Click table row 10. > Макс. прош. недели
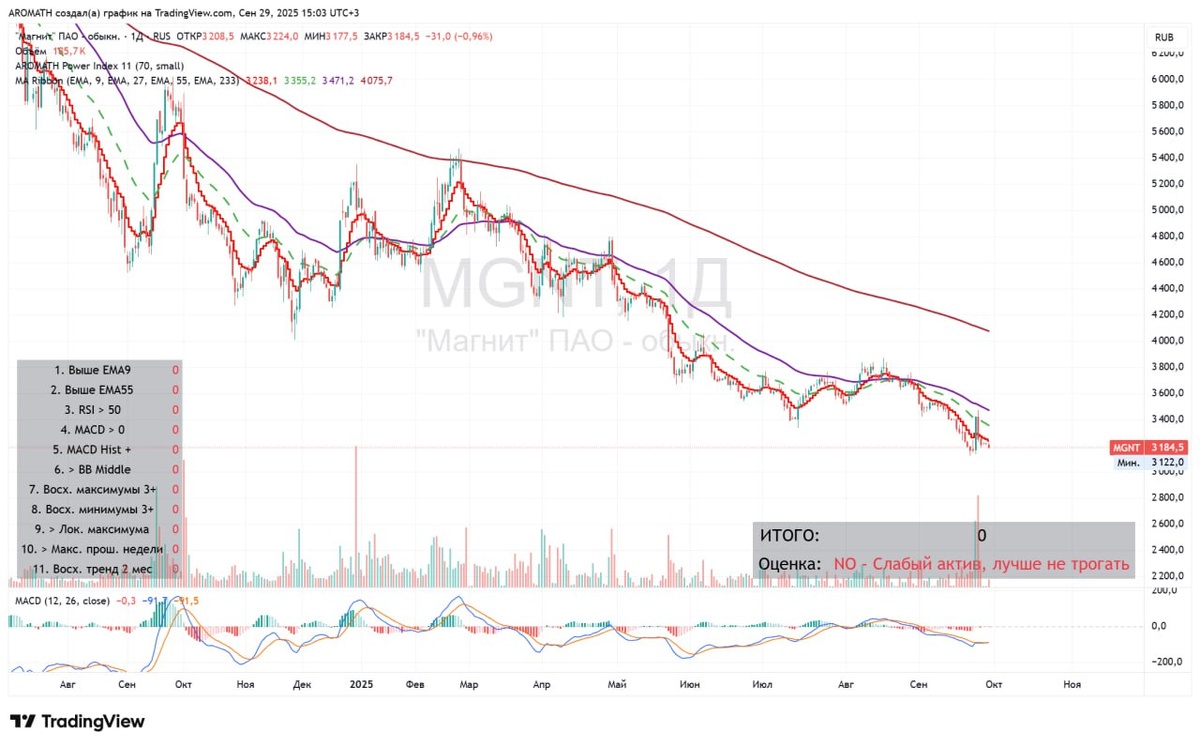 point(99,549)
